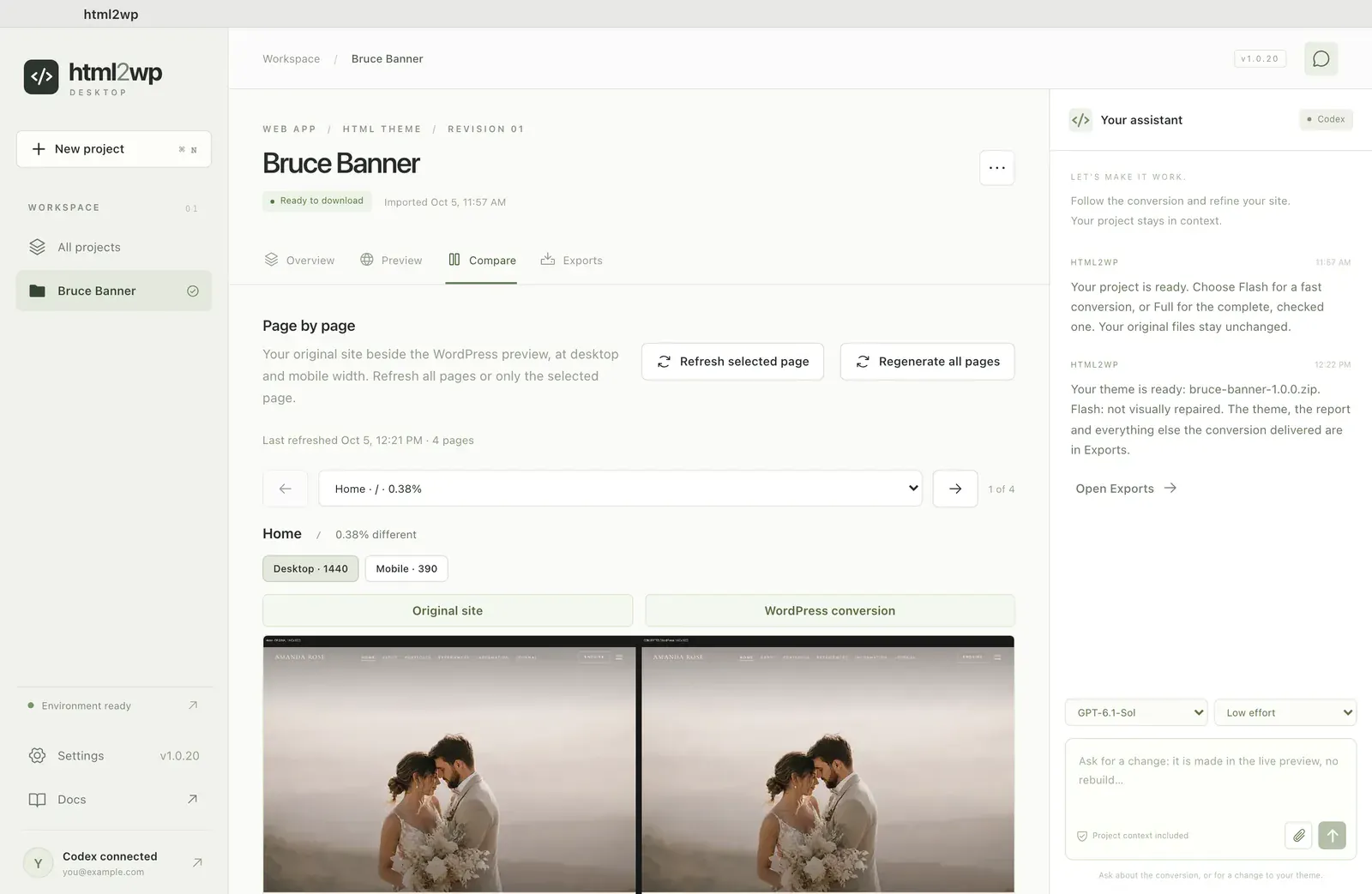Click the WordPress conversion screenshot thumbnail
The height and width of the screenshot is (894, 1372).
tap(828, 765)
